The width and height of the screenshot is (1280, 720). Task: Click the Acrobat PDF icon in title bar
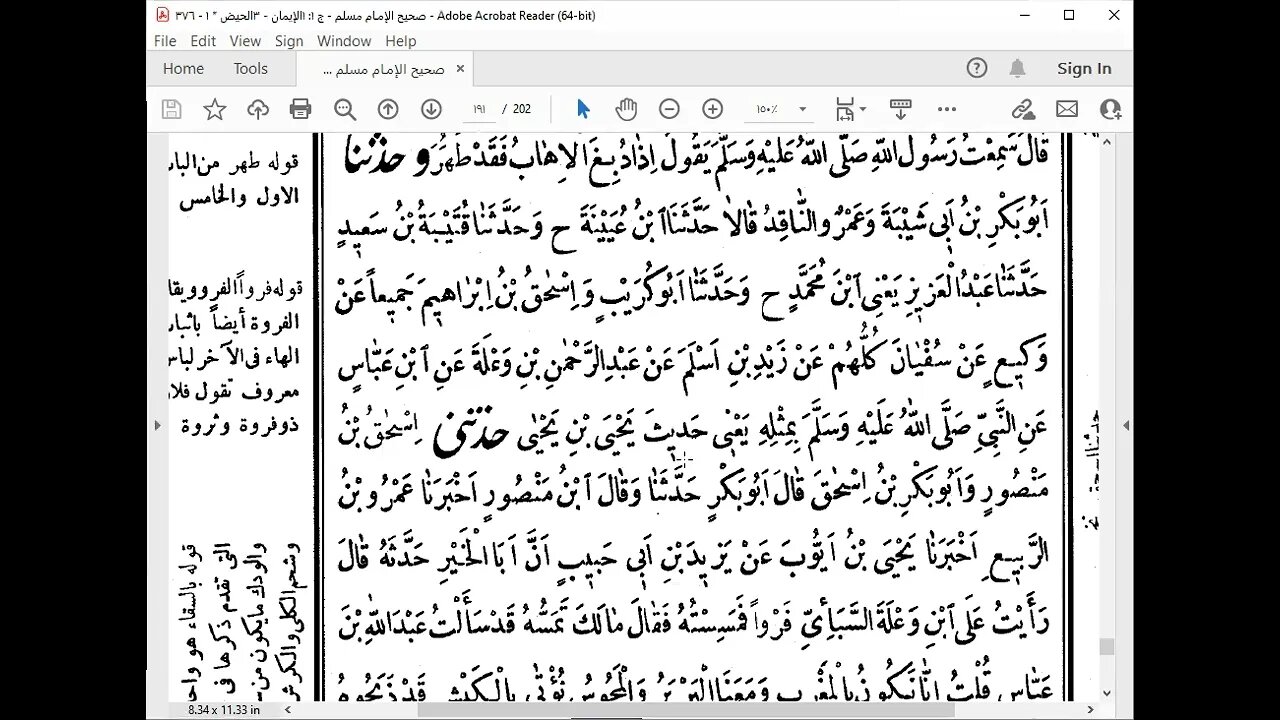point(163,15)
